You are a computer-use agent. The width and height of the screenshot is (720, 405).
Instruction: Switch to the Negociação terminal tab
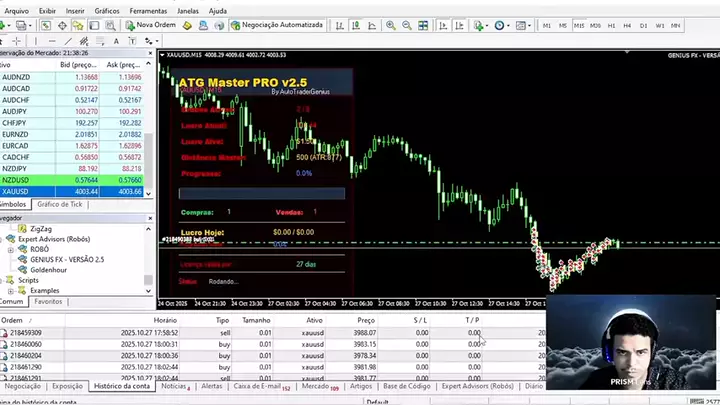(23, 386)
